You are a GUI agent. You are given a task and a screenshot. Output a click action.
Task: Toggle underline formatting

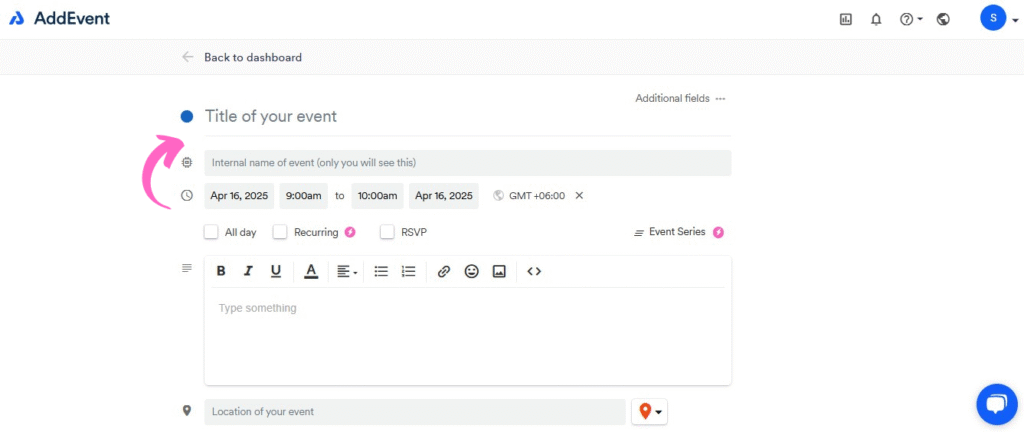(276, 271)
